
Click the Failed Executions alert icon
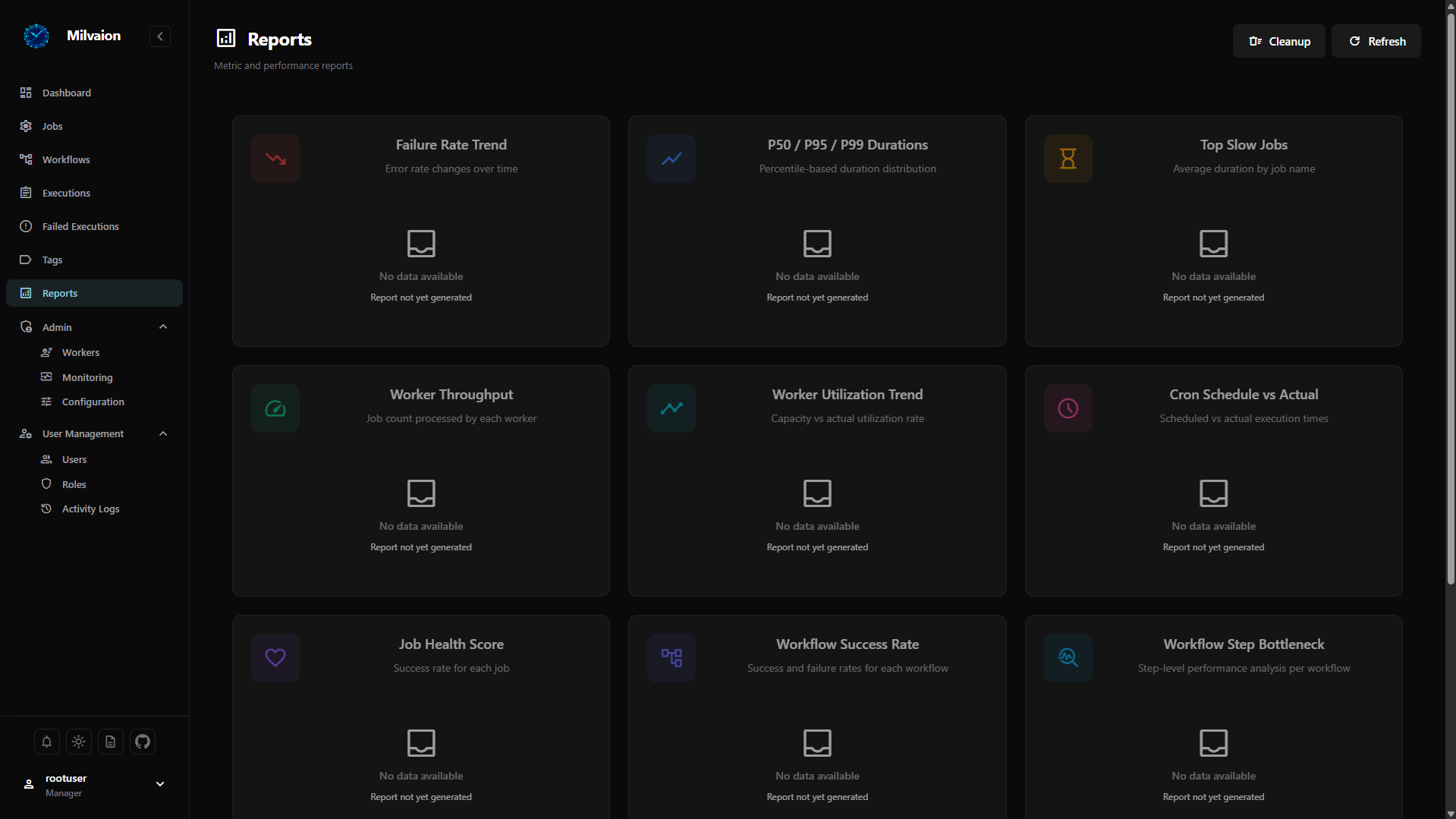click(26, 226)
